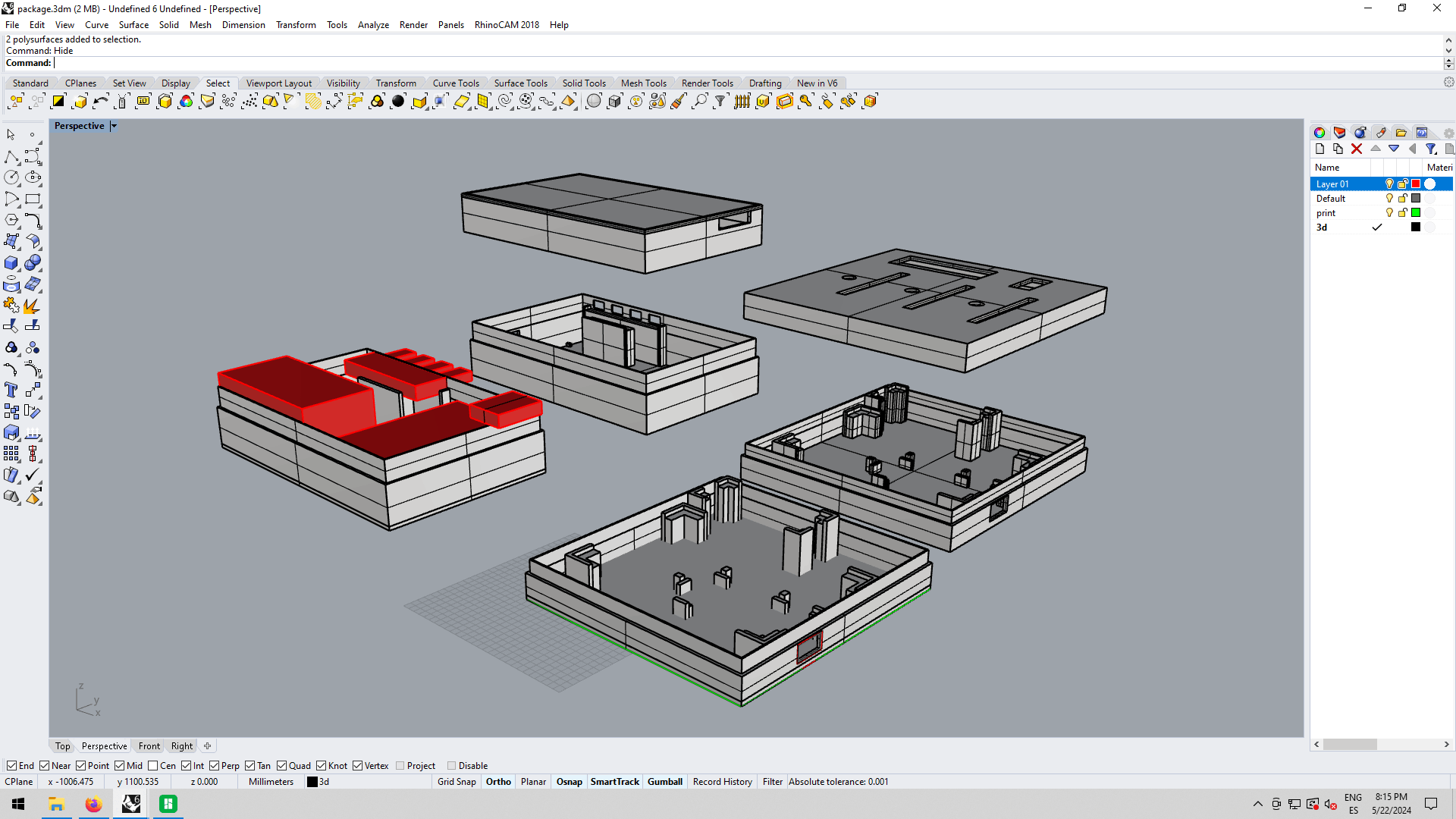The height and width of the screenshot is (819, 1456).
Task: Change the Default layer gray color swatch
Action: tap(1416, 199)
